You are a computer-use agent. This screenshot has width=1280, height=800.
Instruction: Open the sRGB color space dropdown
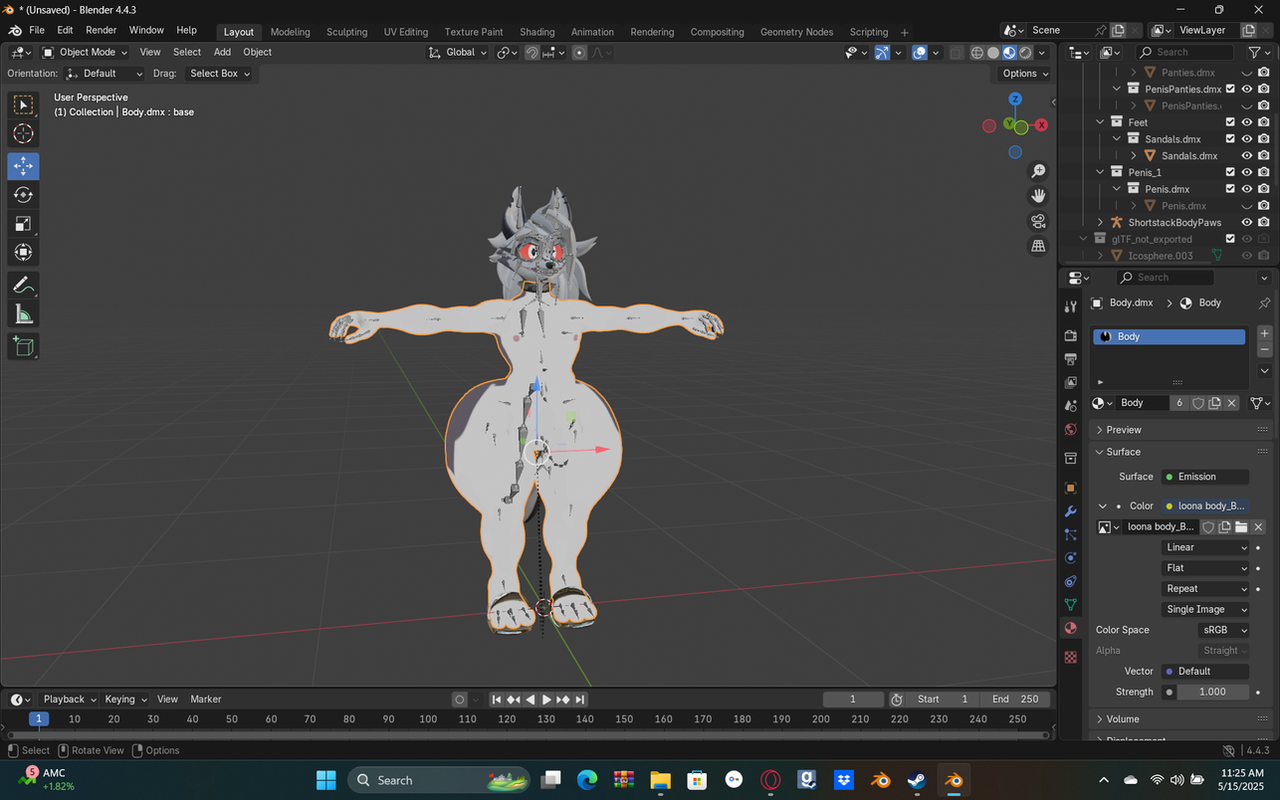pos(1224,630)
